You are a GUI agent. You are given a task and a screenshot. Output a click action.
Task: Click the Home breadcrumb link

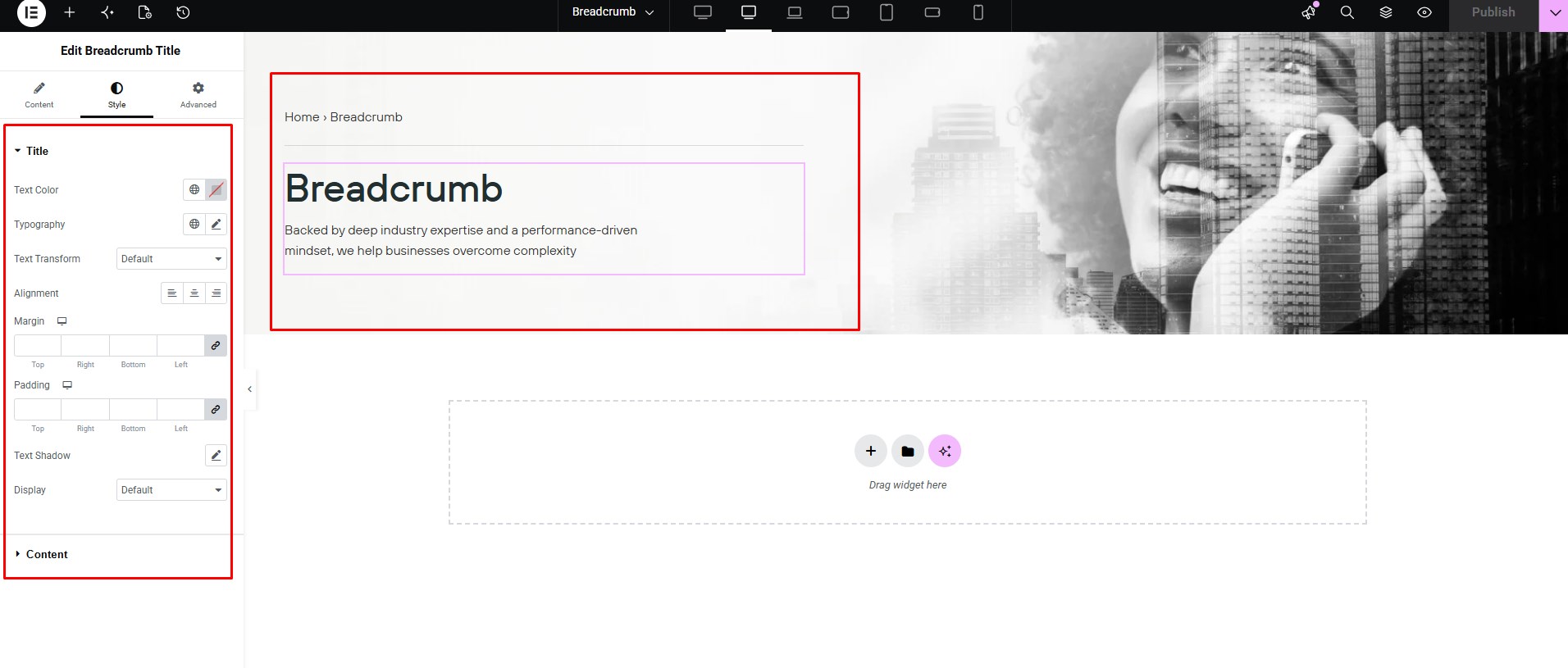tap(302, 117)
